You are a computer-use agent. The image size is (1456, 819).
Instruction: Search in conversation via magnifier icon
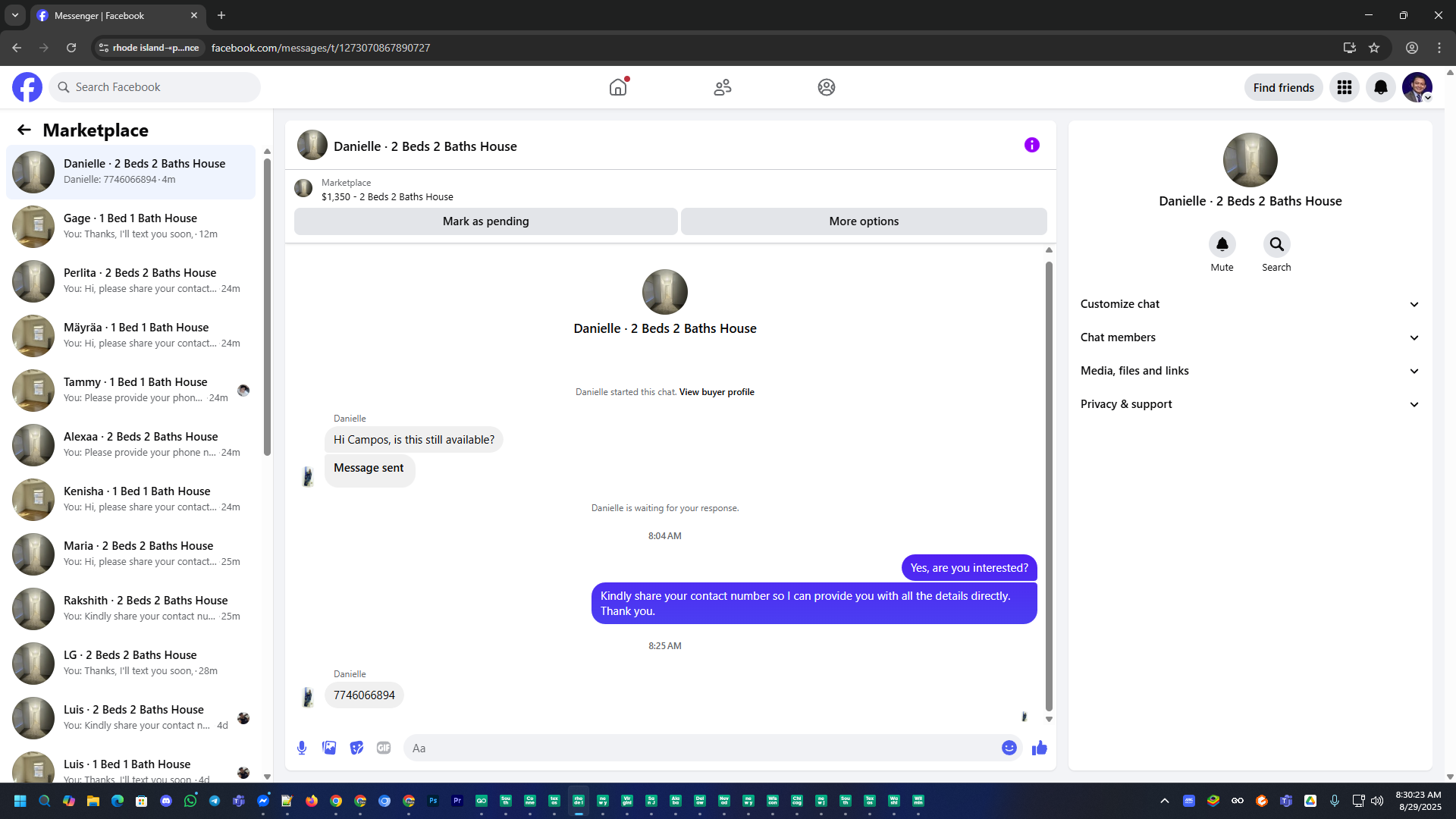[1276, 244]
